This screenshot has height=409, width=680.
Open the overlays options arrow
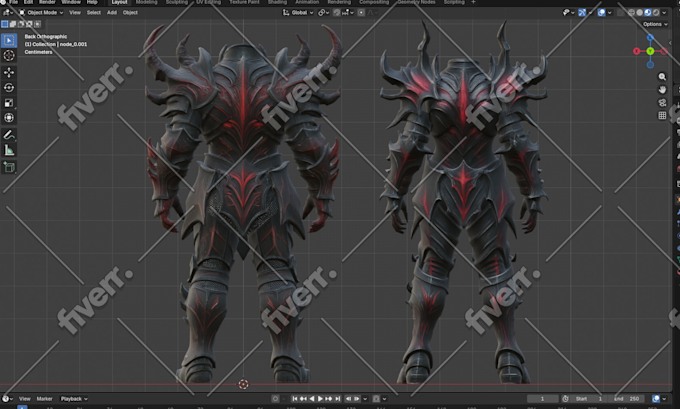click(609, 13)
